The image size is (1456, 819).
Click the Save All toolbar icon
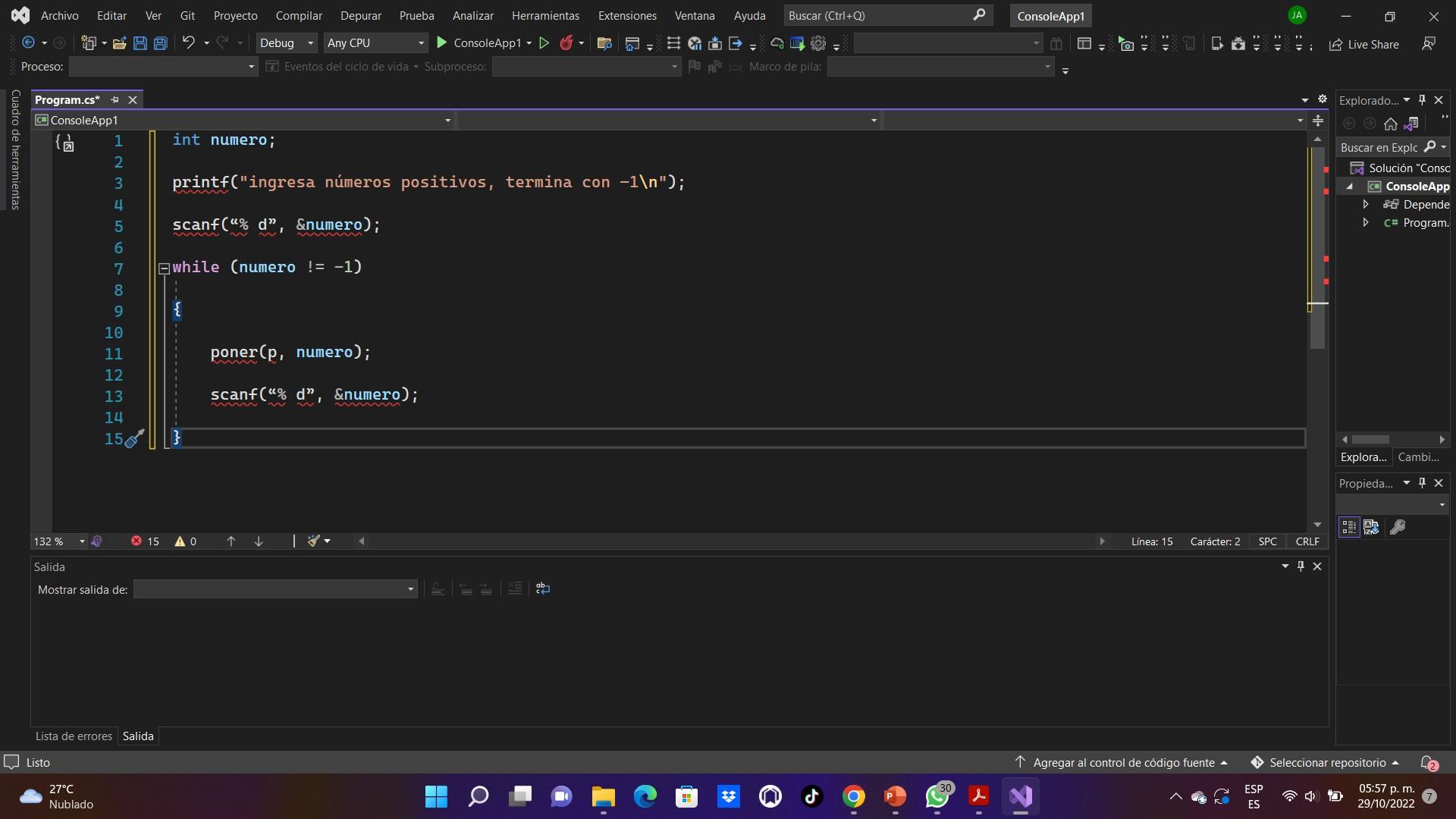coord(160,43)
